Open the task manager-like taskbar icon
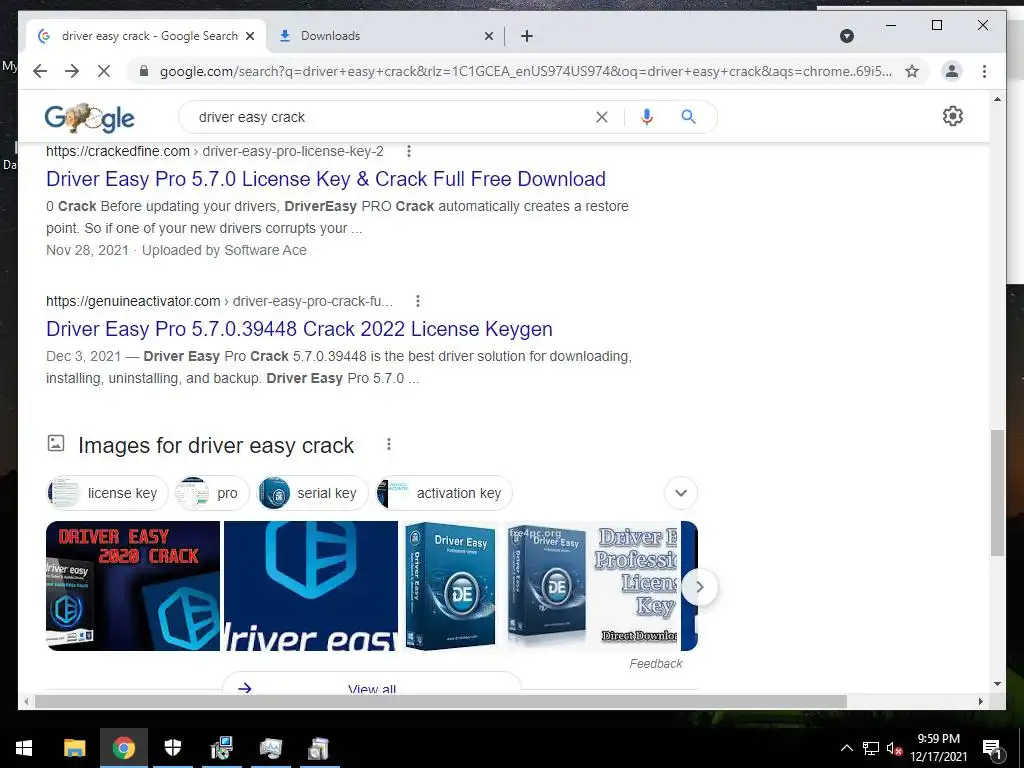Viewport: 1024px width, 768px height. 270,748
